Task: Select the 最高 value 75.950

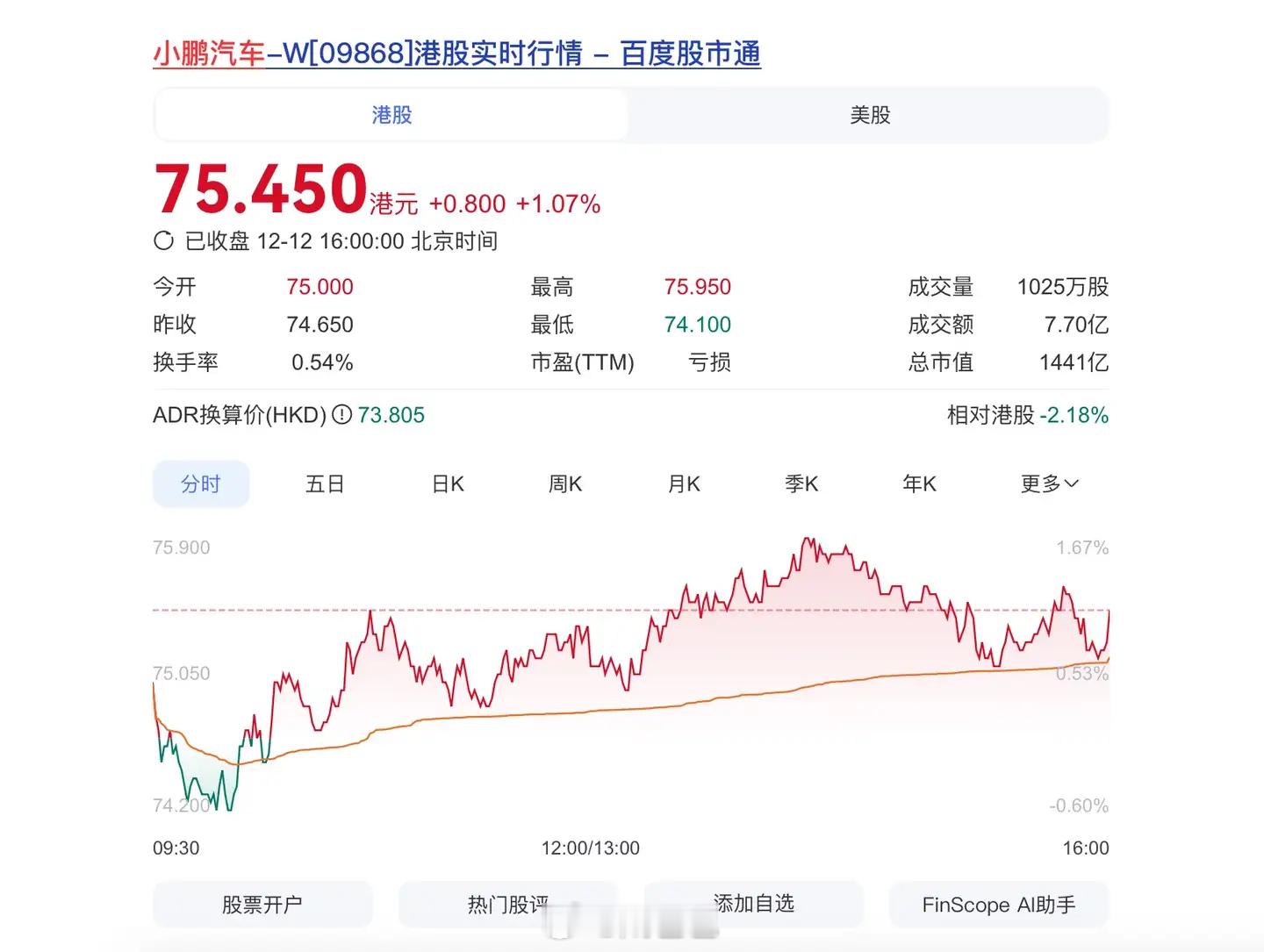Action: pyautogui.click(x=698, y=287)
